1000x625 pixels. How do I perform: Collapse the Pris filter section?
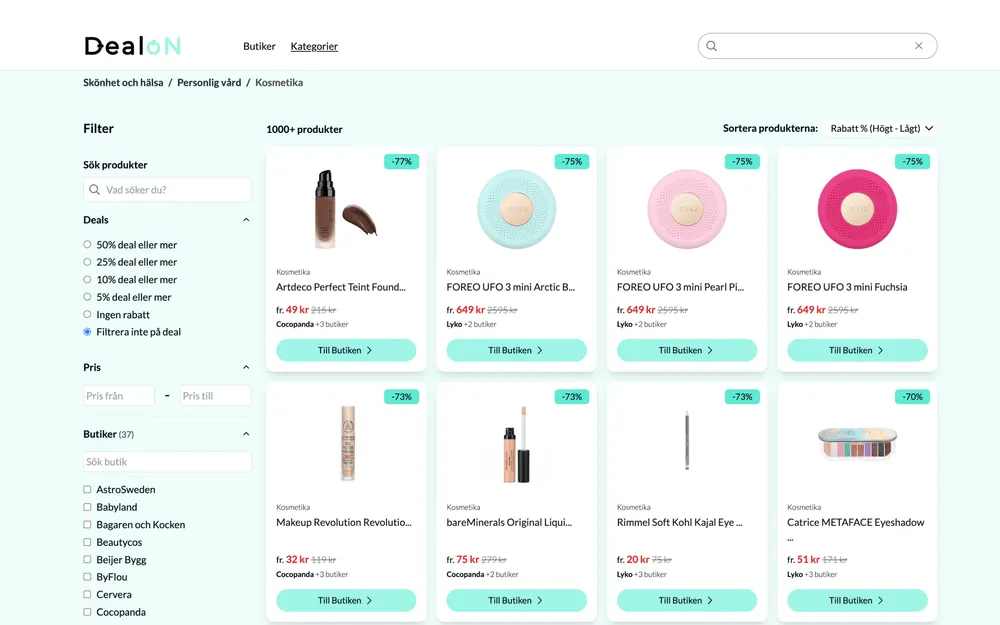246,367
